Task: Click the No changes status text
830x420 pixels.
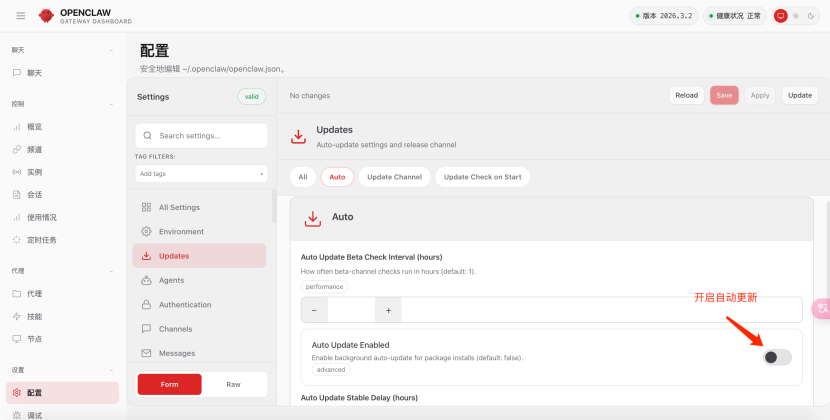Action: click(x=310, y=96)
